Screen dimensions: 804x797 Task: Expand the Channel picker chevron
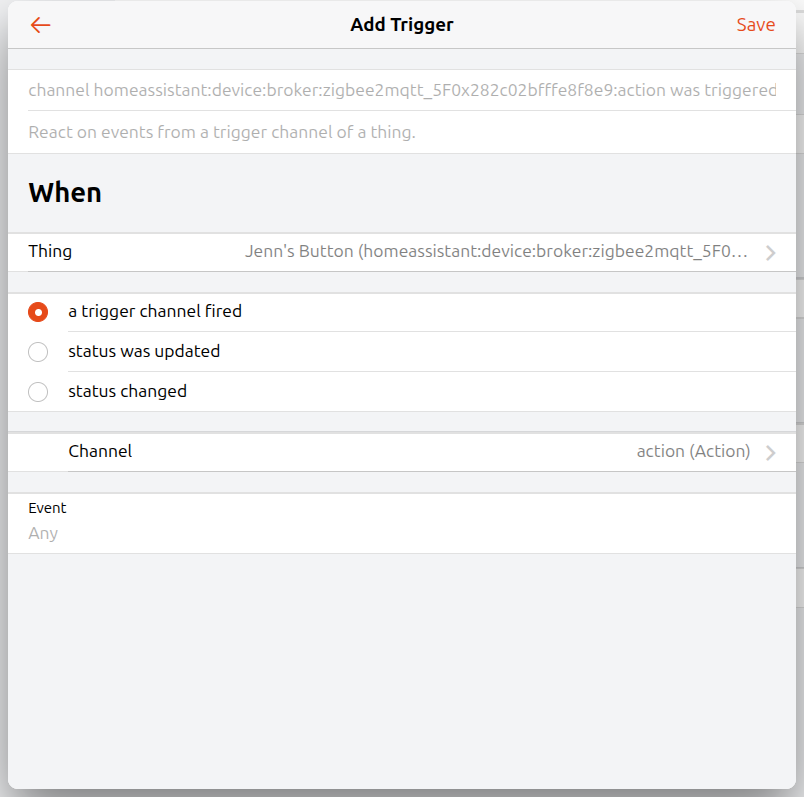pos(770,452)
